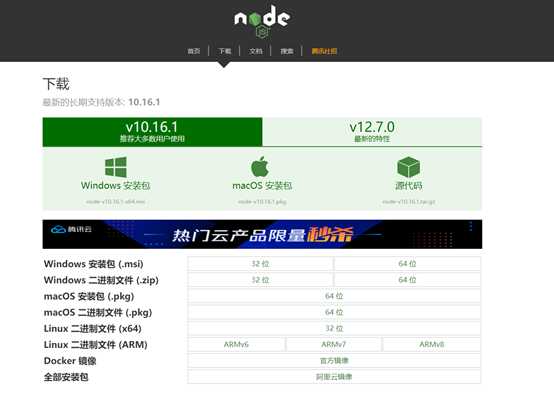Download node-v10.16.1.tar.gz file name link
The image size is (554, 399).
(409, 202)
